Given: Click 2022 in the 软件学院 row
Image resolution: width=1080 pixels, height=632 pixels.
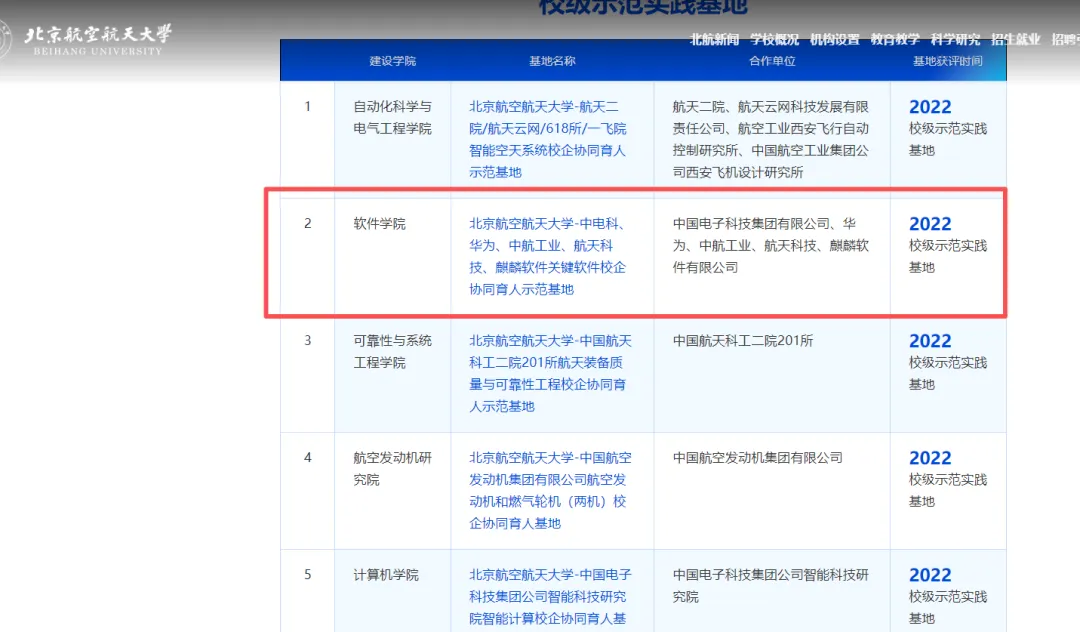Looking at the screenshot, I should 930,224.
